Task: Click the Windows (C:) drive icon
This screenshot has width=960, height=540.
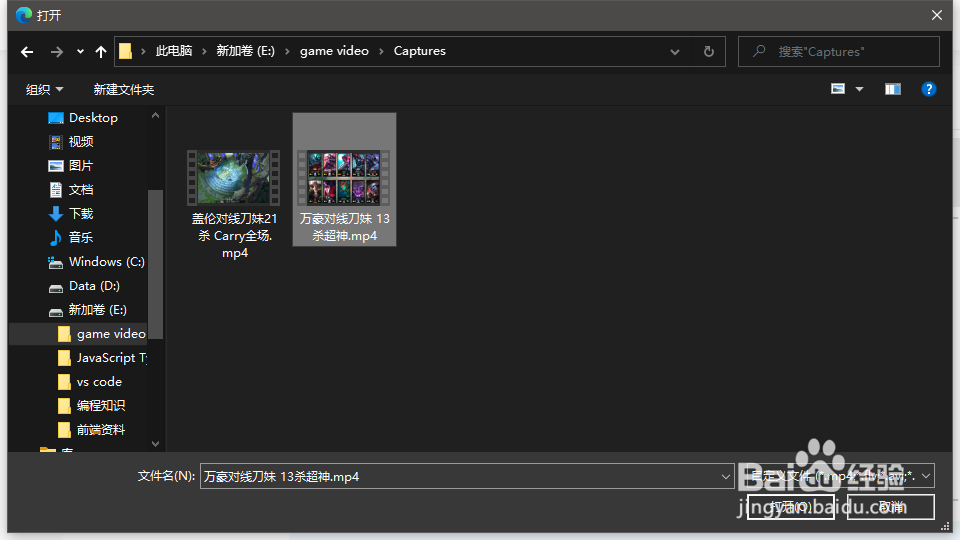Action: (56, 263)
